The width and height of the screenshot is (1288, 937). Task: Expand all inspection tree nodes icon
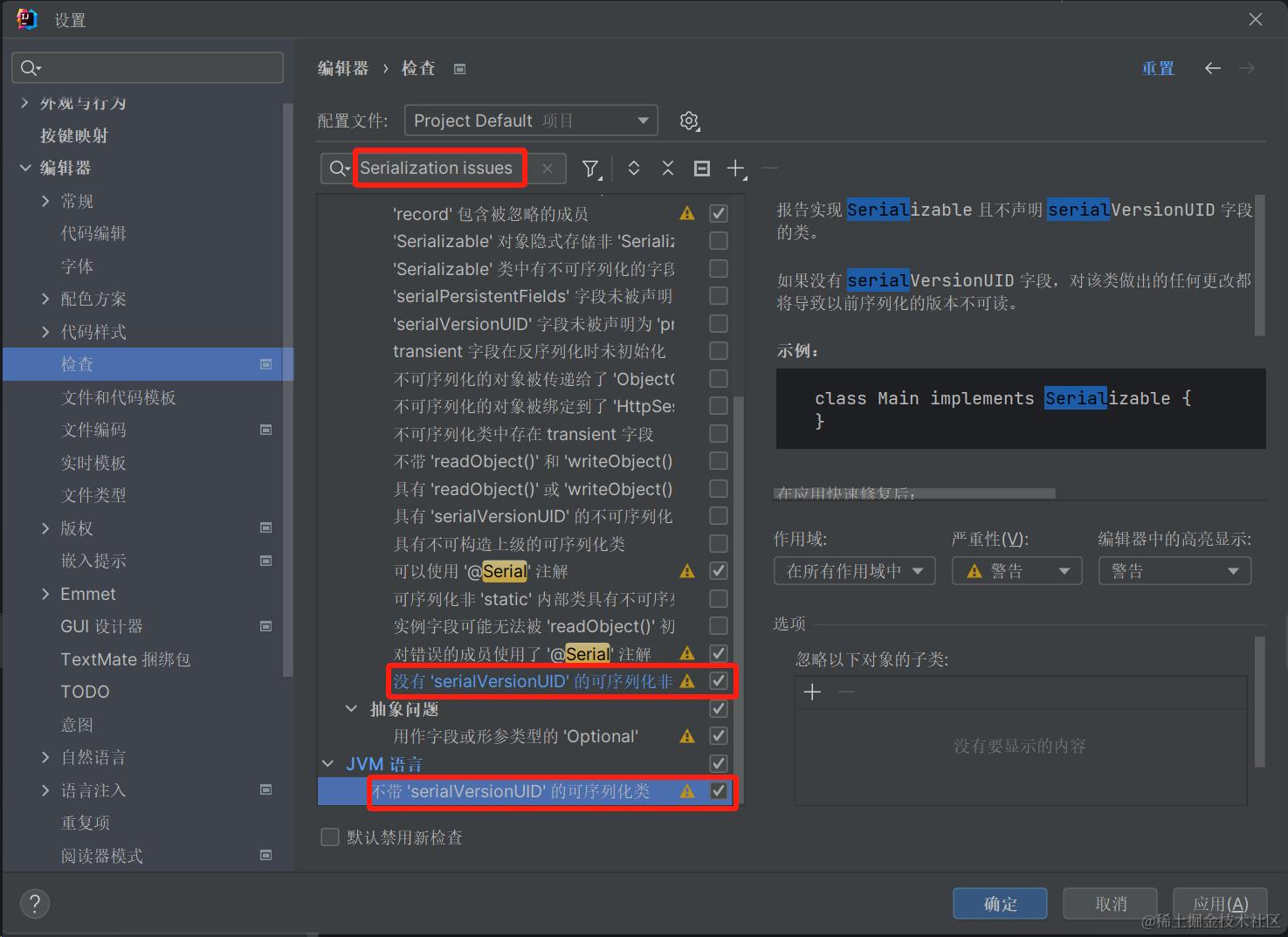point(634,169)
